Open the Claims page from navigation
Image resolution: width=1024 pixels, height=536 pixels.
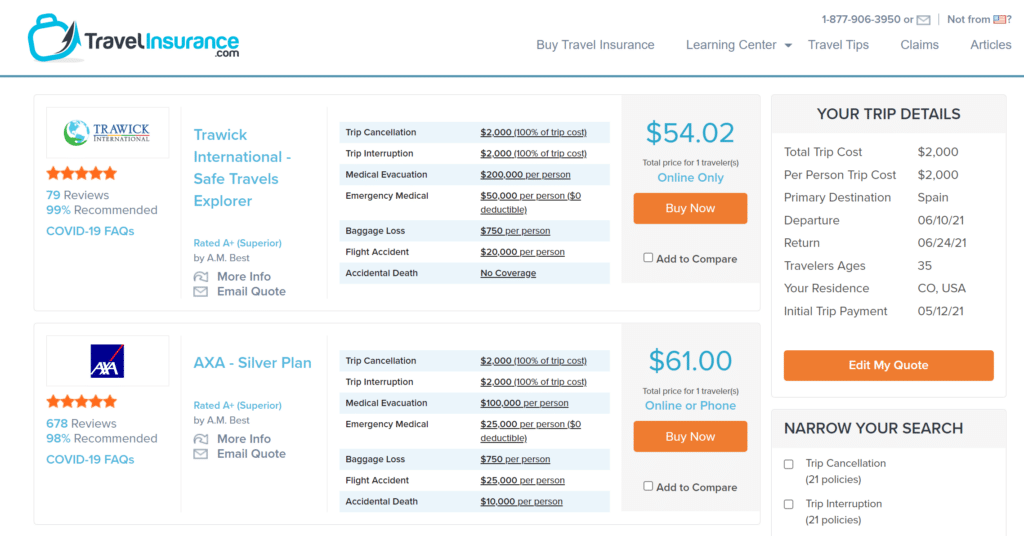point(919,45)
